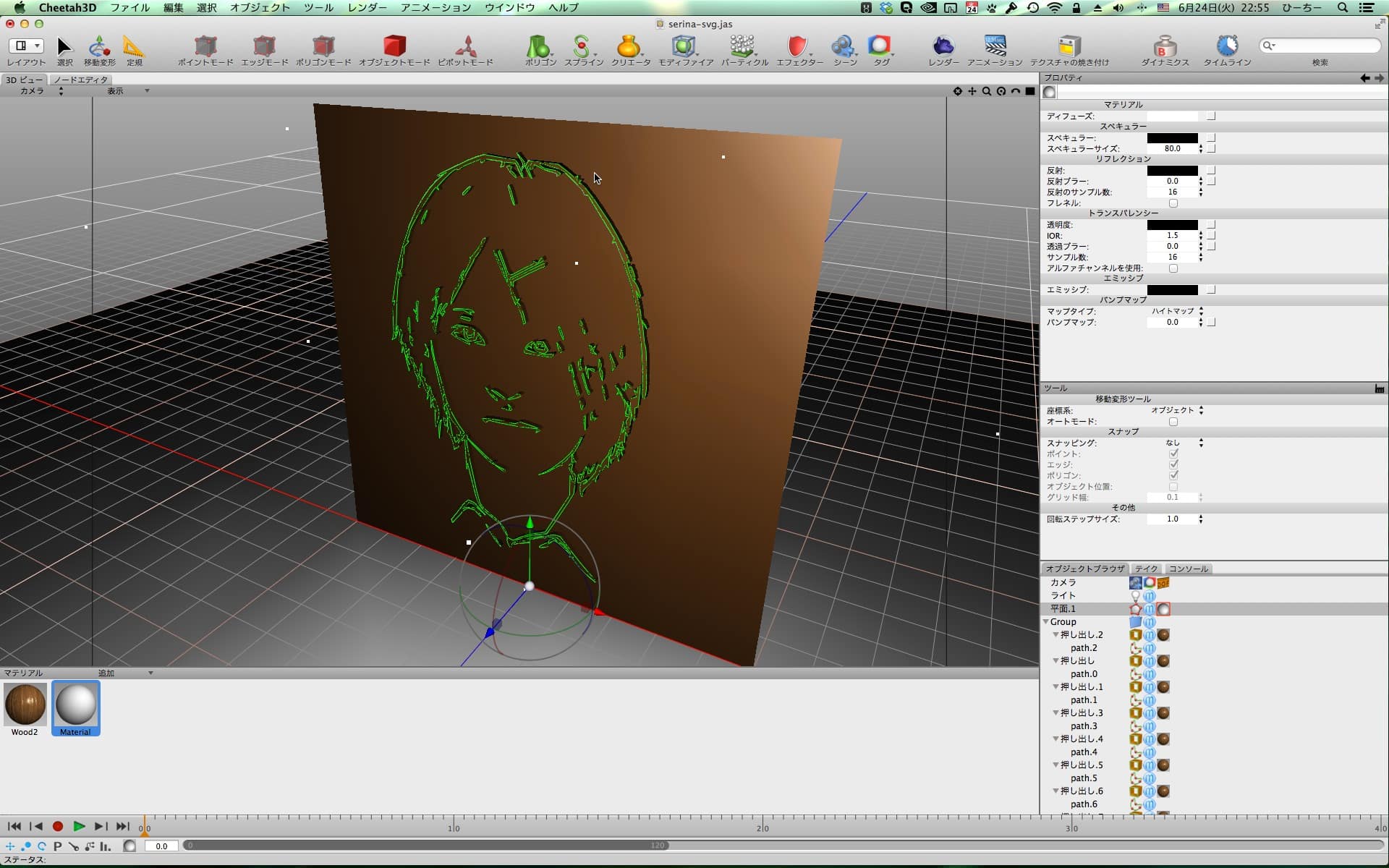Open the Map Type (マップタイプ) dropdown
This screenshot has height=868, width=1389.
tap(1177, 311)
